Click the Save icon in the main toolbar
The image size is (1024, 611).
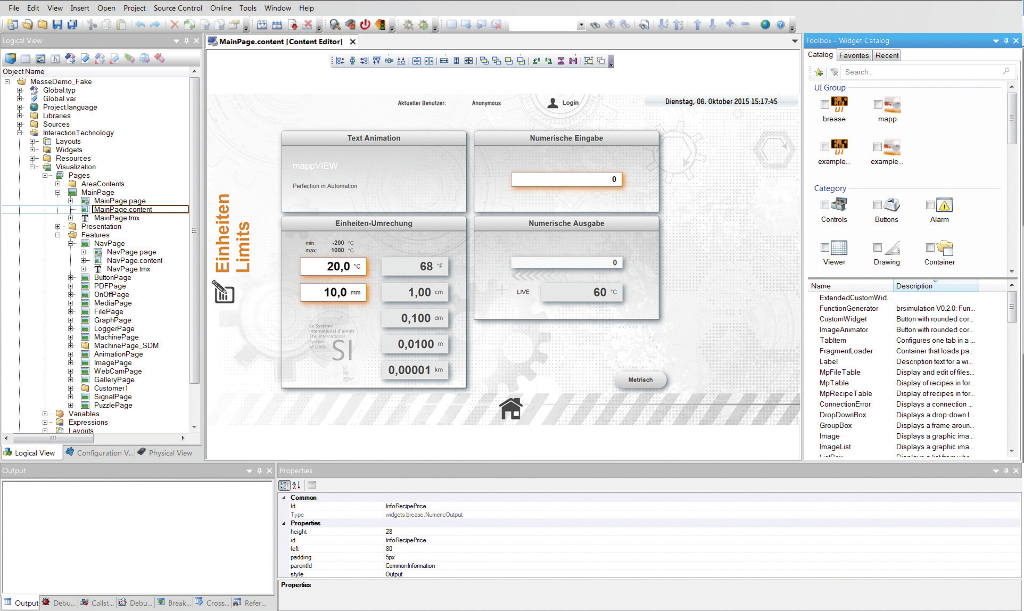tap(57, 24)
